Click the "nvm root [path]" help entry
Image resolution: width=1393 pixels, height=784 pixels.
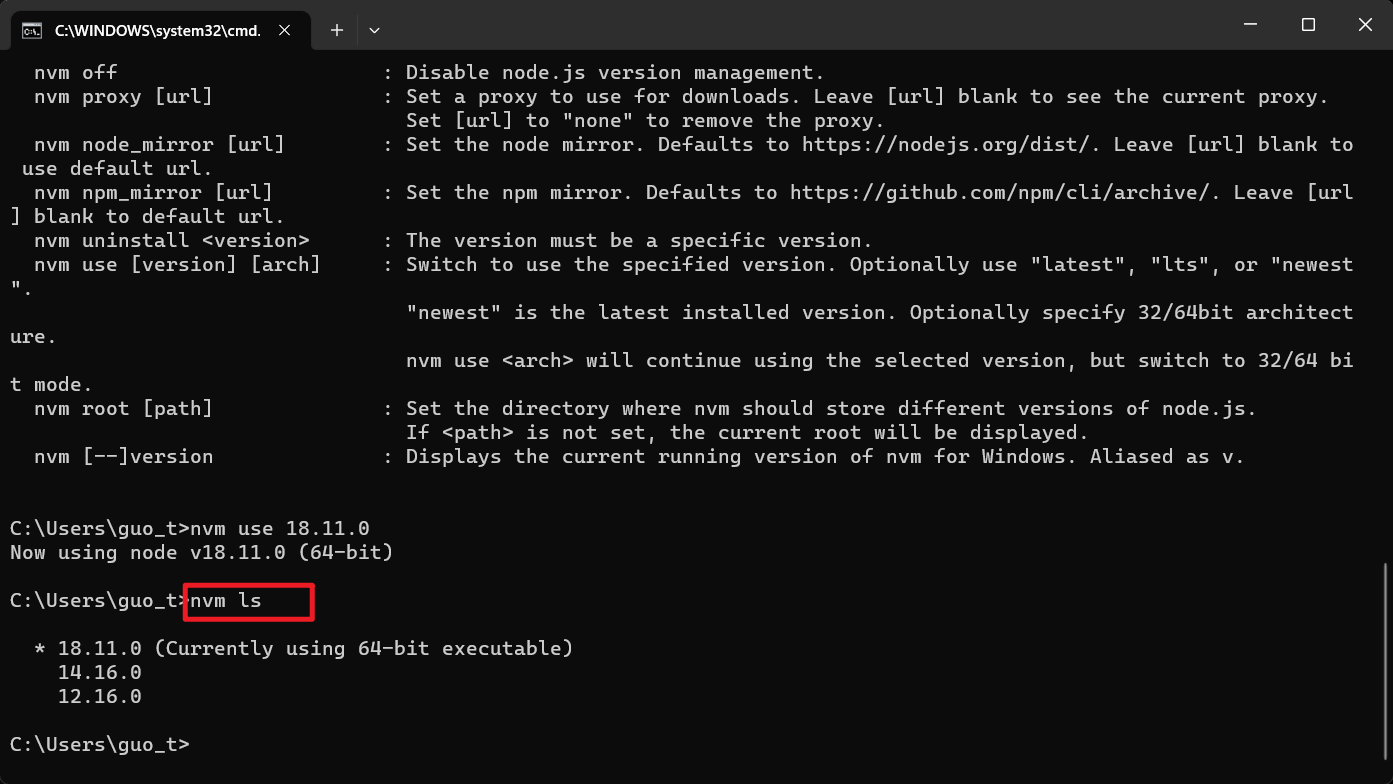click(x=123, y=409)
